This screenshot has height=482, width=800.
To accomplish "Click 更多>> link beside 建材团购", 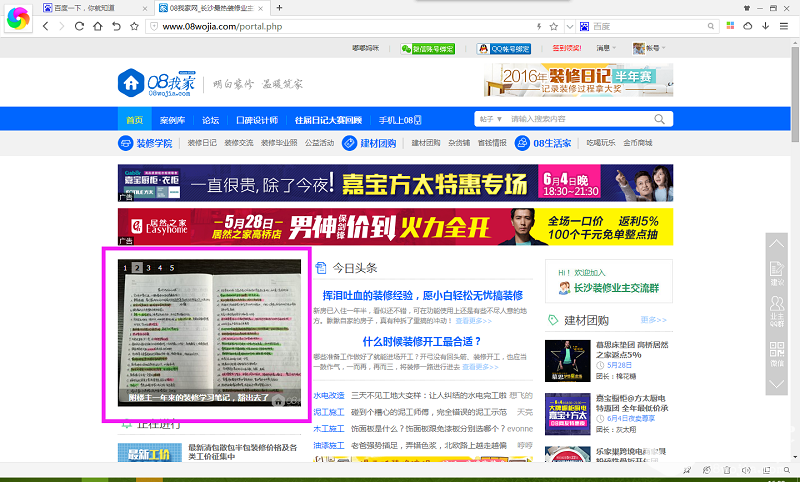I will [653, 320].
